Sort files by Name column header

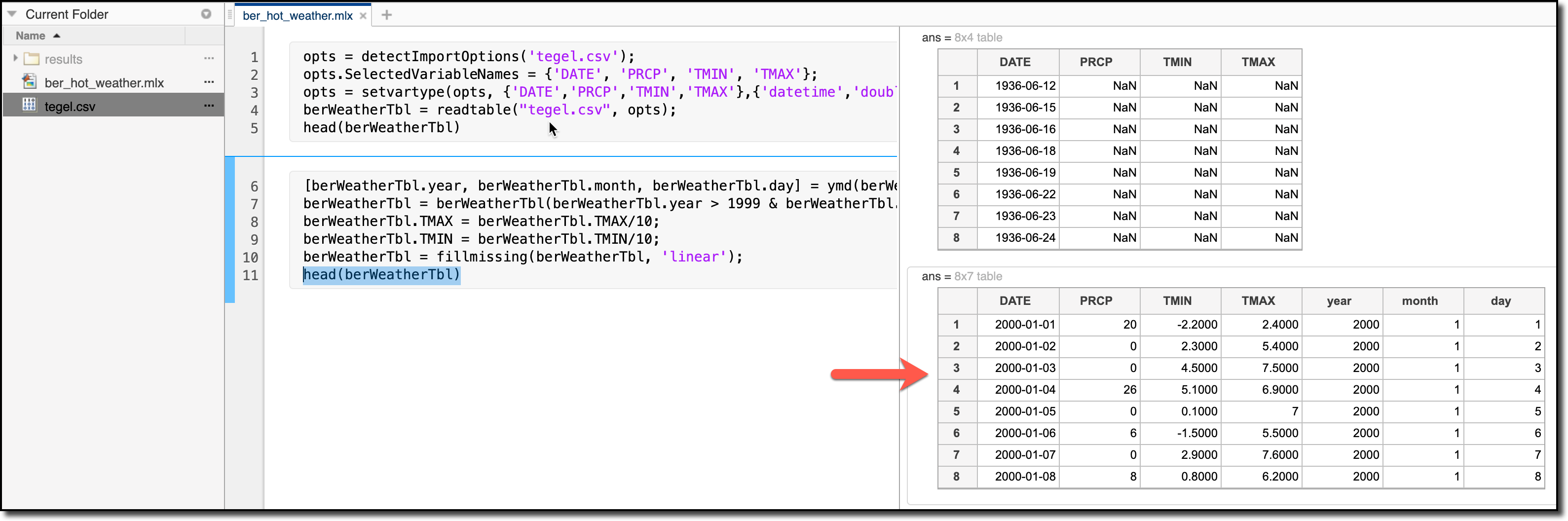pyautogui.click(x=31, y=36)
